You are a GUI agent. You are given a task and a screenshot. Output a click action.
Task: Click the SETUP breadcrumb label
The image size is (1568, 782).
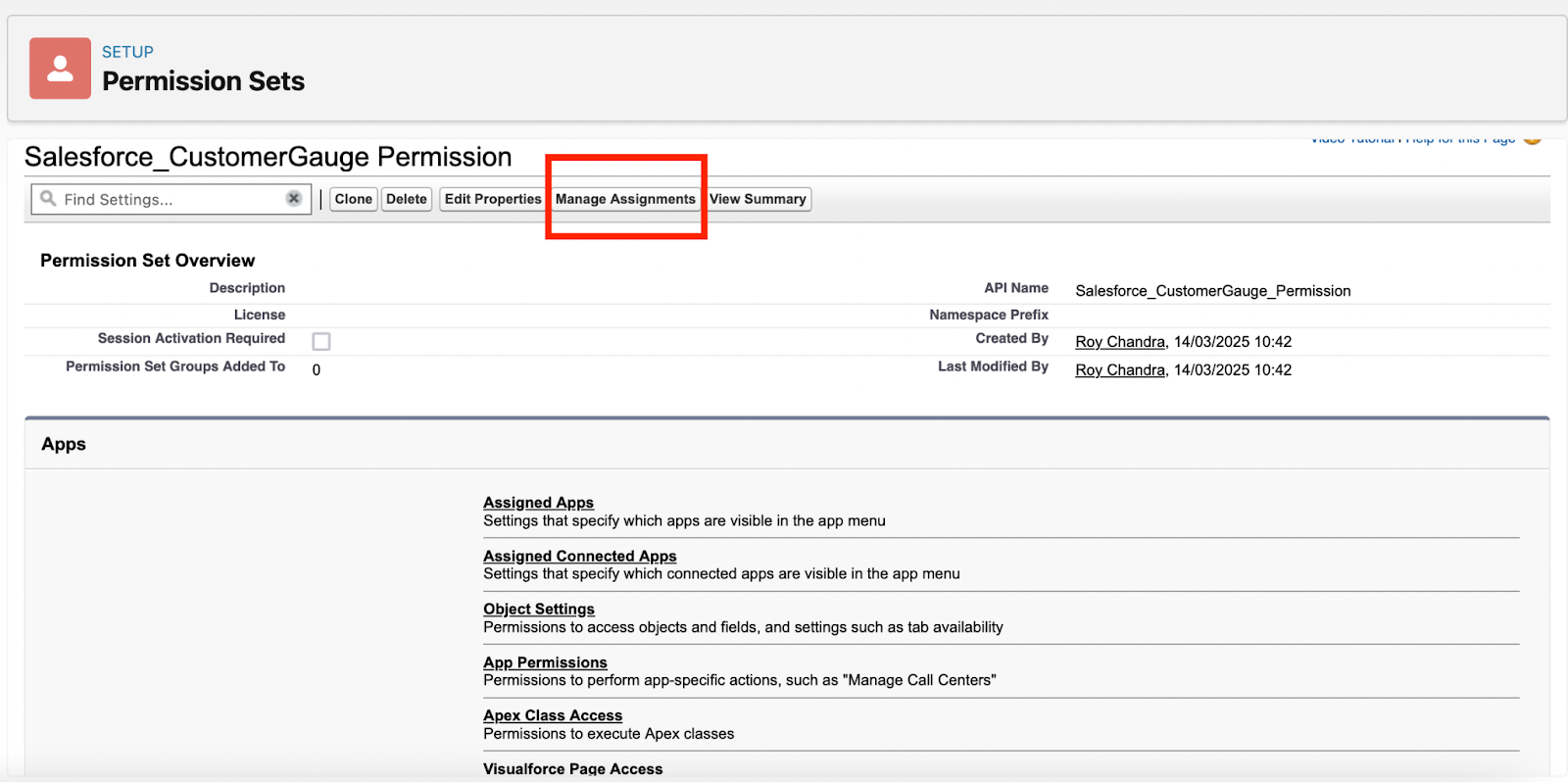click(127, 52)
